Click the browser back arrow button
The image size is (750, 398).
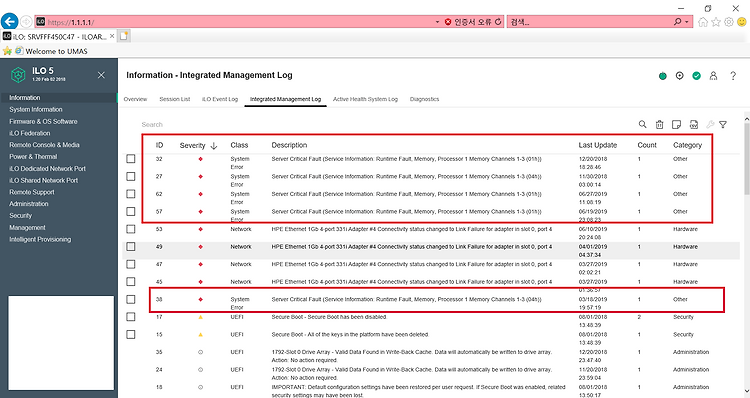pos(10,22)
